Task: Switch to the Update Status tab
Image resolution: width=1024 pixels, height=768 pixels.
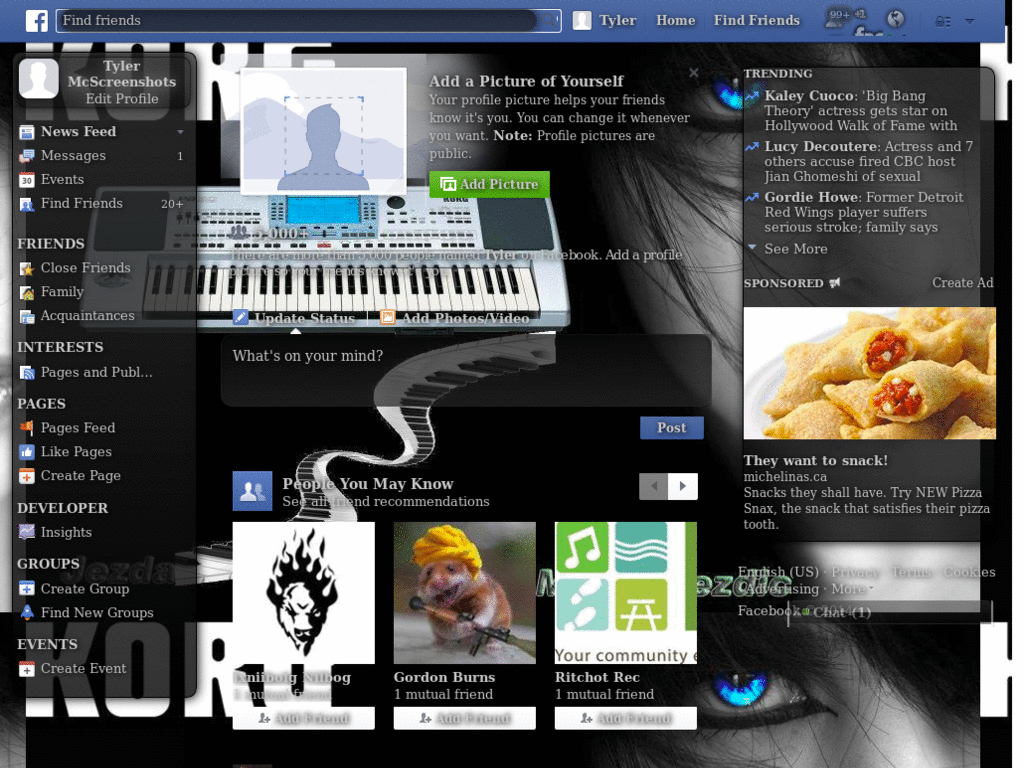Action: (304, 318)
